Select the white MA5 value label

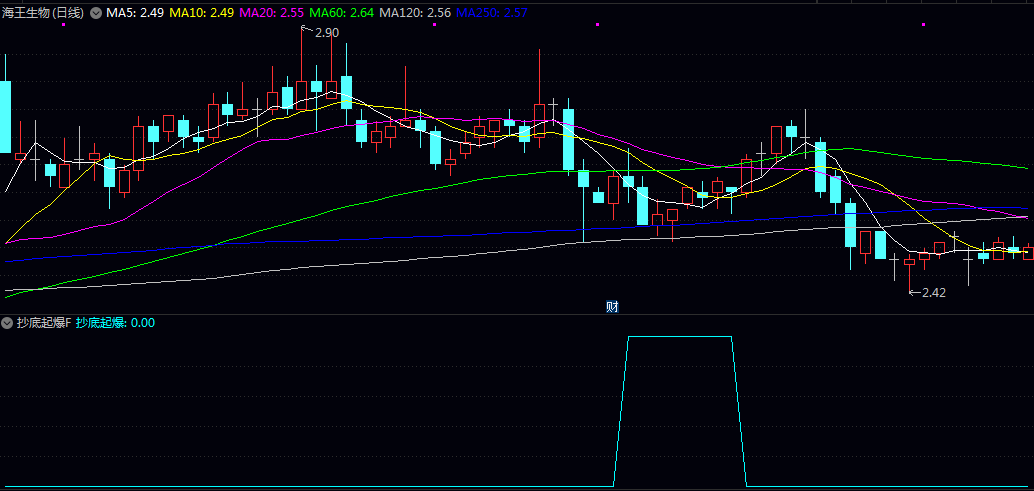(135, 13)
